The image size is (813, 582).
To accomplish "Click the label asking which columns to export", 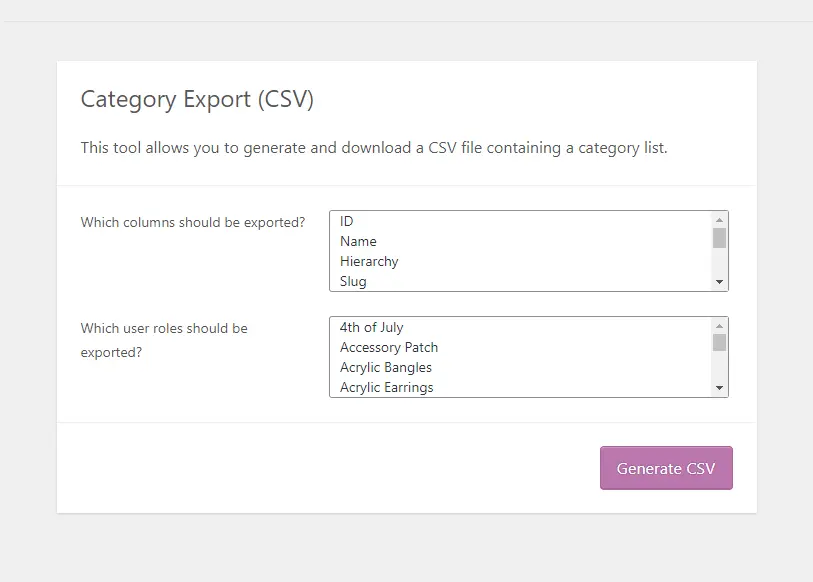I will tap(192, 222).
